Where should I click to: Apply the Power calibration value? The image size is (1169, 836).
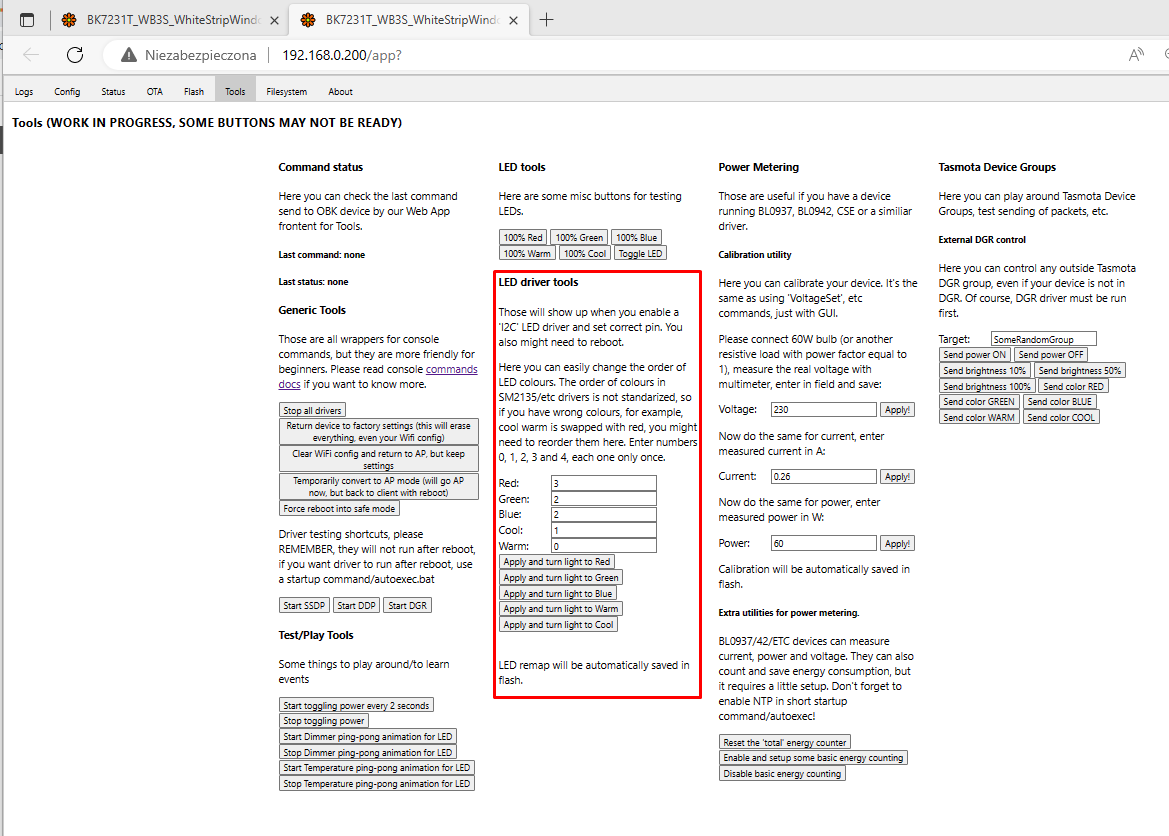coord(897,544)
